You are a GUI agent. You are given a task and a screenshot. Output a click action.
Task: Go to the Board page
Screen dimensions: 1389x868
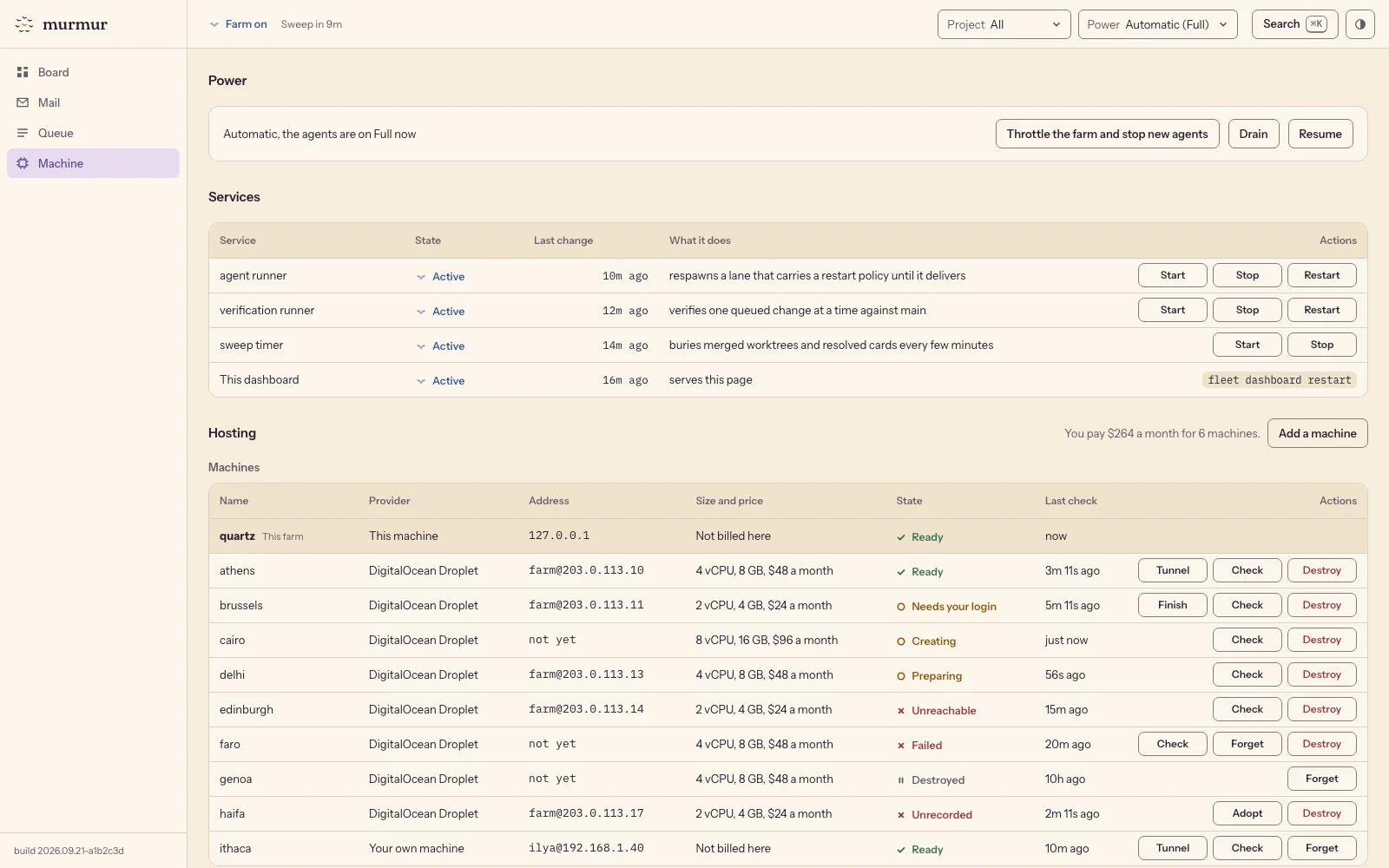pos(93,72)
